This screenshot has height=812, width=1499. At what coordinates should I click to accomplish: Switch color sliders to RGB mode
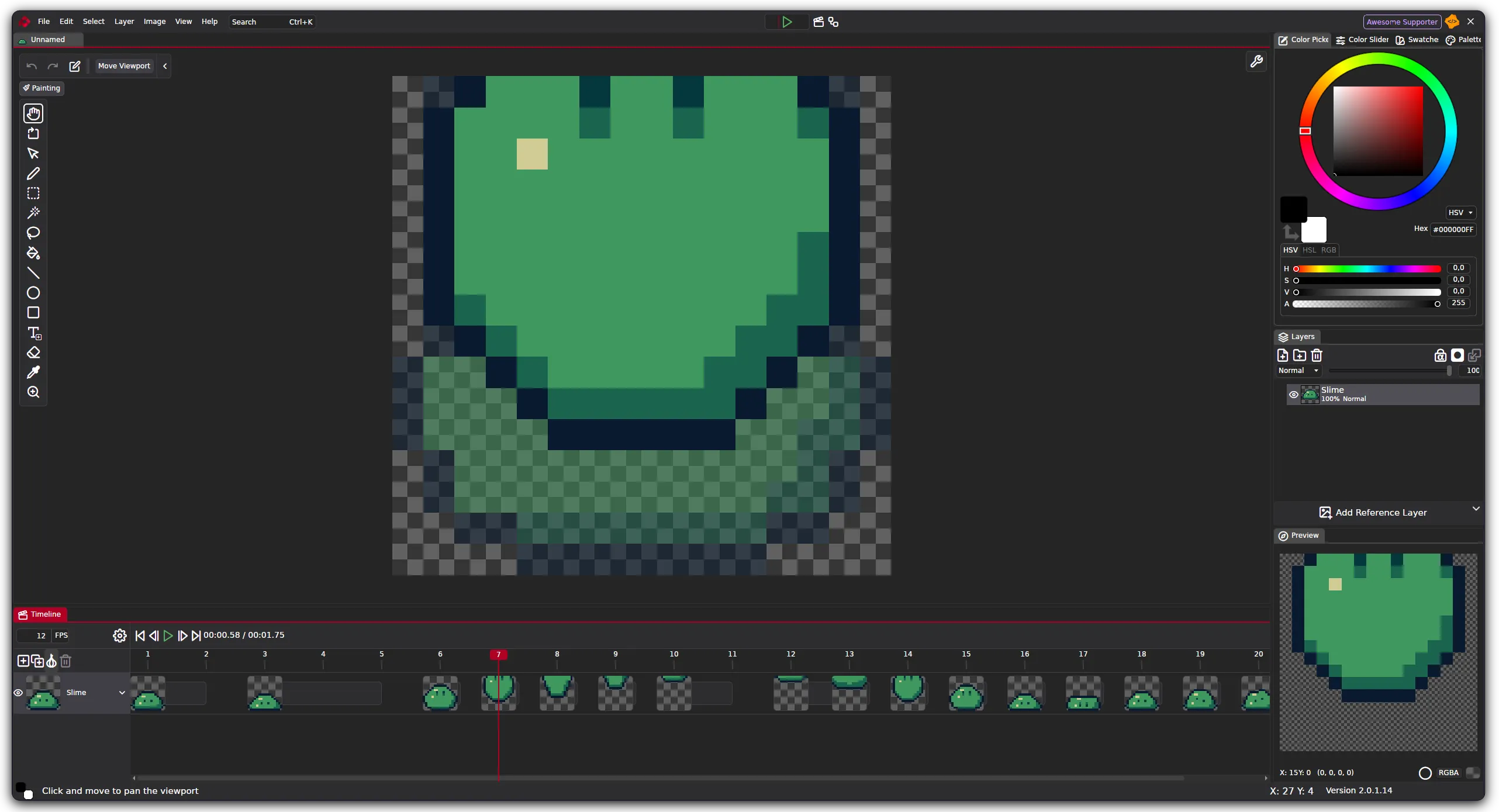coord(1328,250)
